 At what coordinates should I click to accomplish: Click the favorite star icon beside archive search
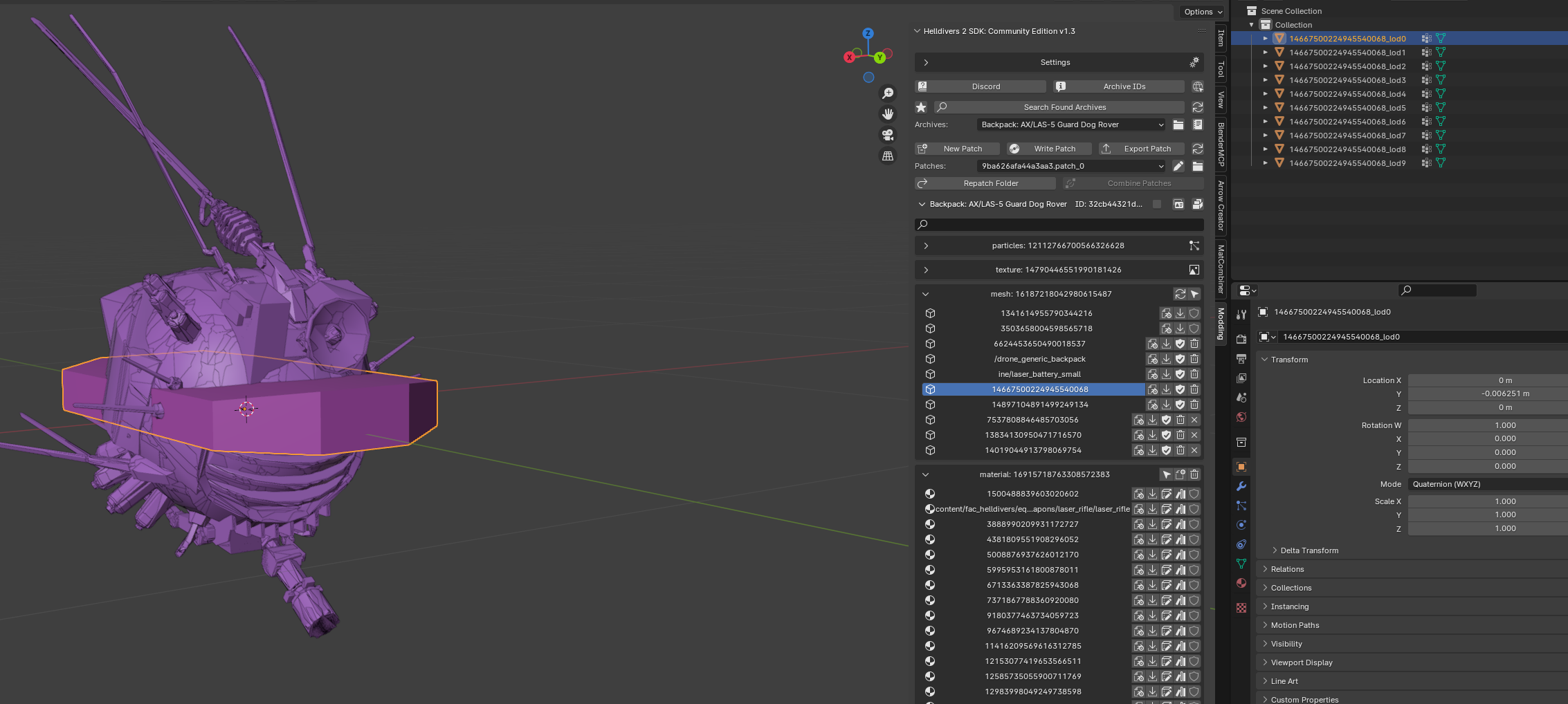(921, 107)
